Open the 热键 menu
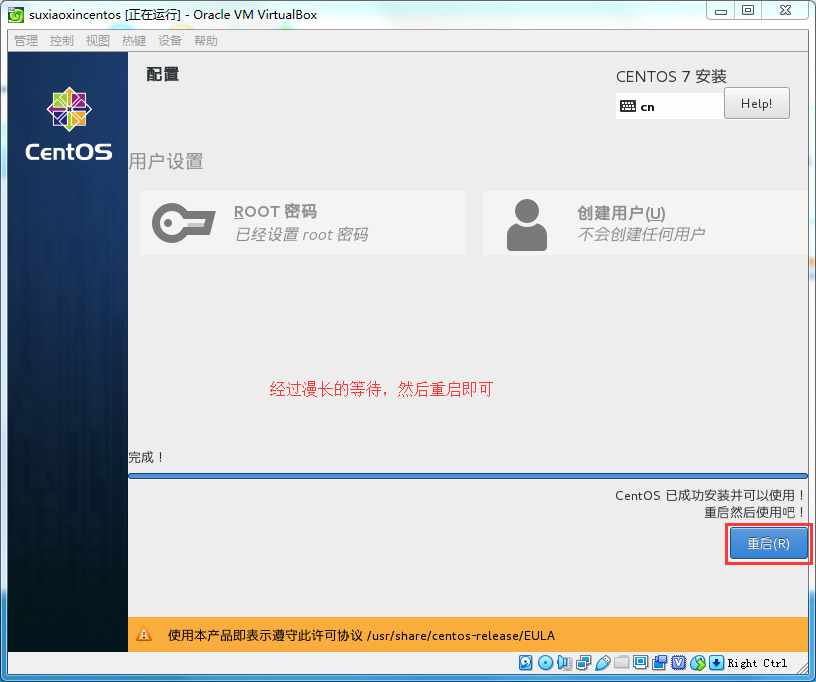This screenshot has height=682, width=816. click(134, 41)
